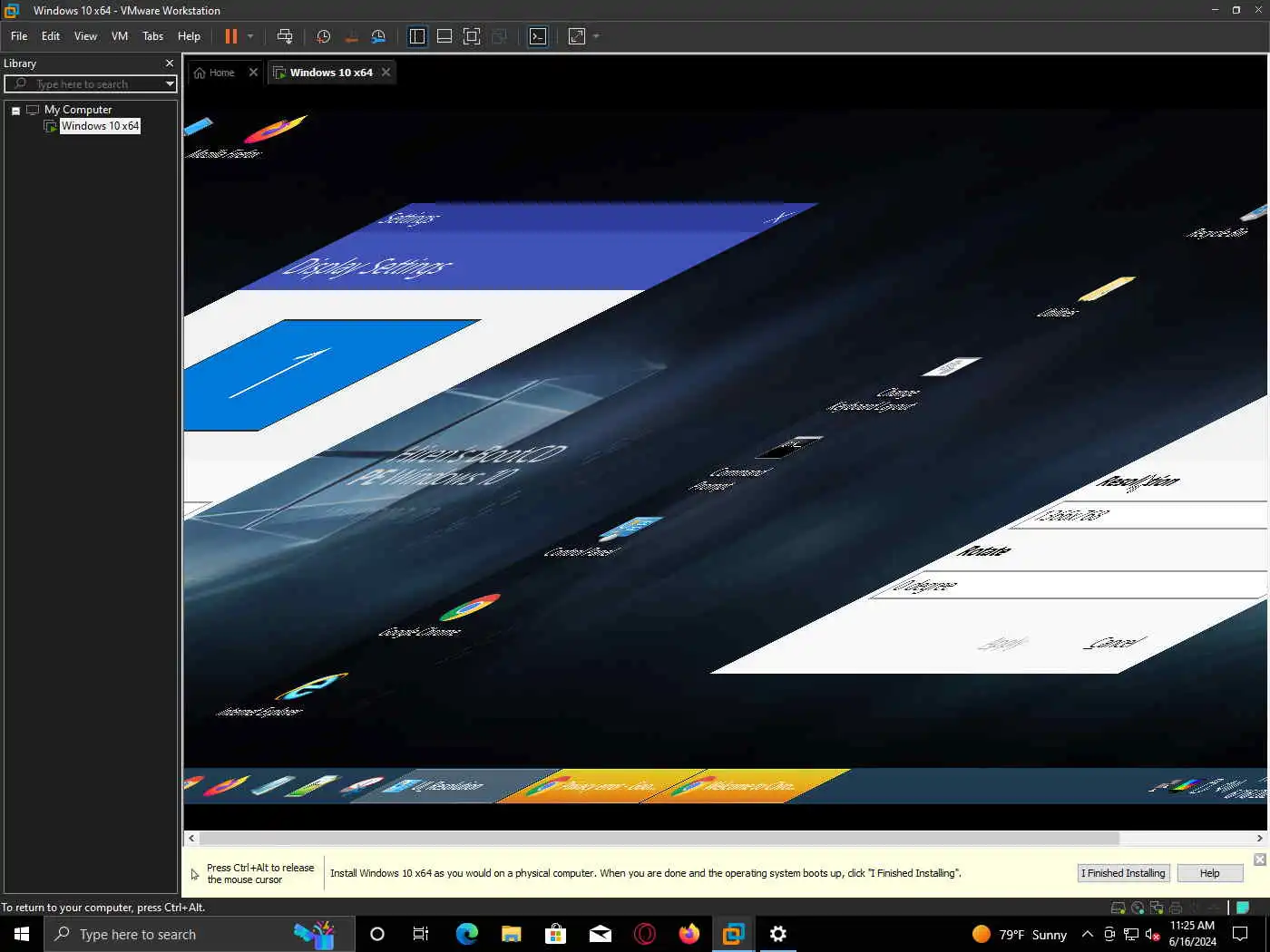
Task: Open the View menu
Action: click(85, 36)
